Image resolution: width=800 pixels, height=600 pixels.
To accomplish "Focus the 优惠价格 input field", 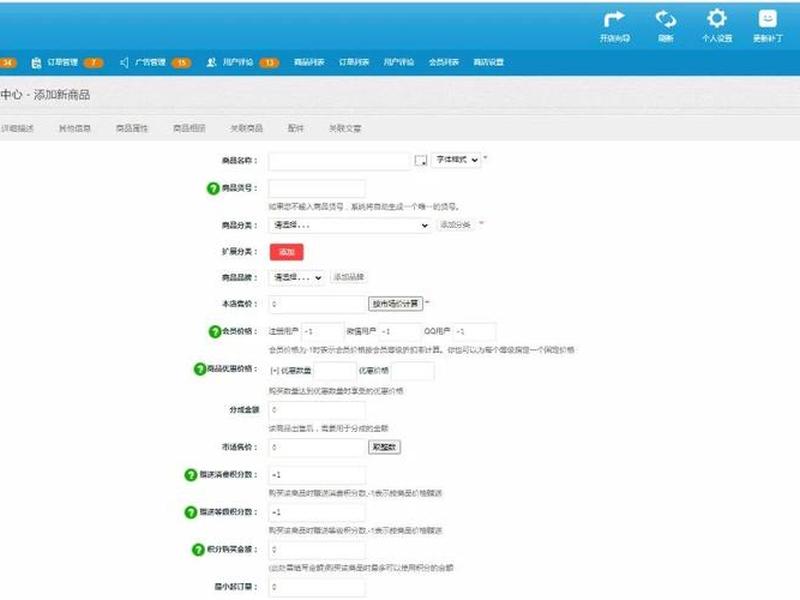I will 413,371.
